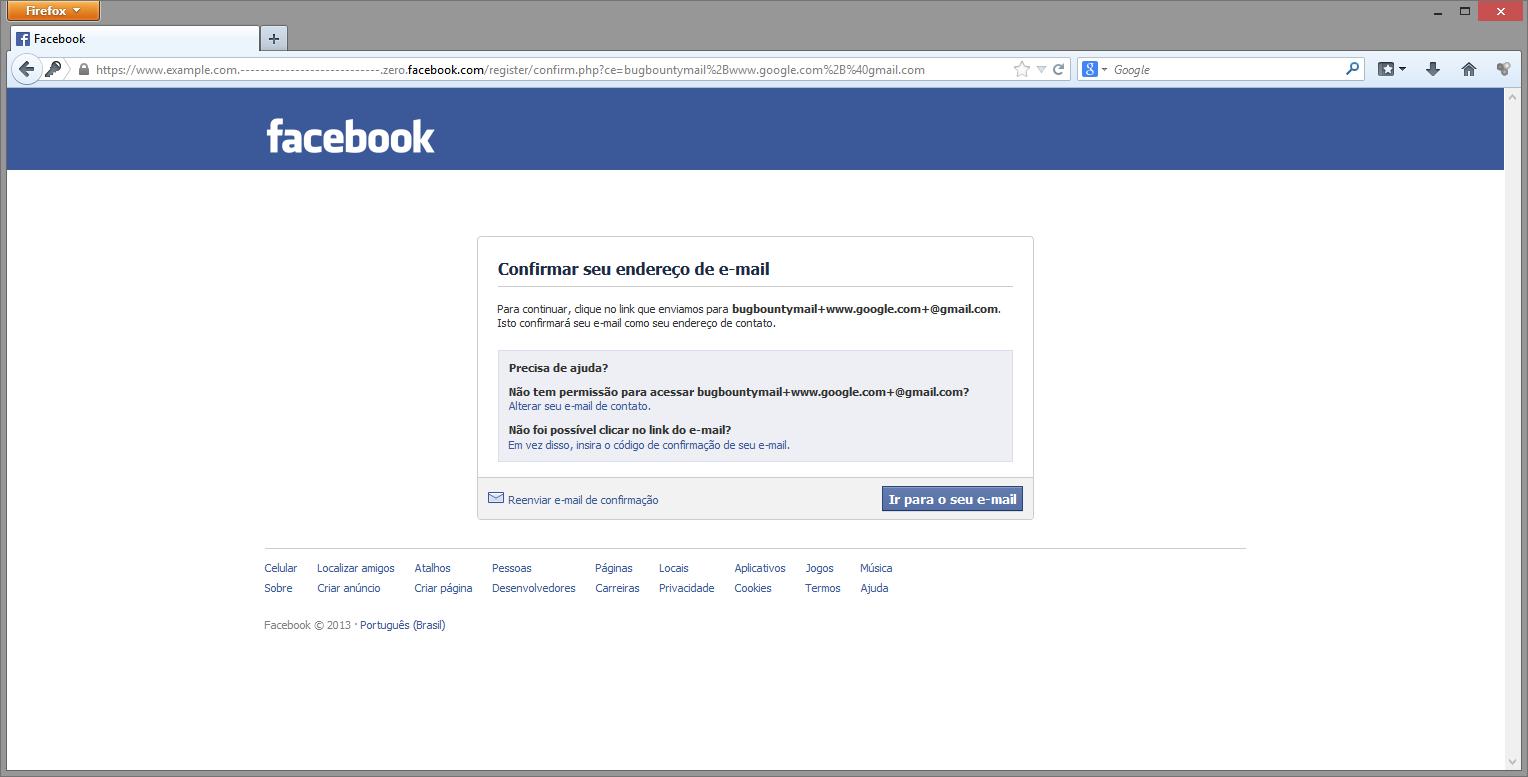Open the Pessoas footer link
Image resolution: width=1528 pixels, height=777 pixels.
[512, 568]
